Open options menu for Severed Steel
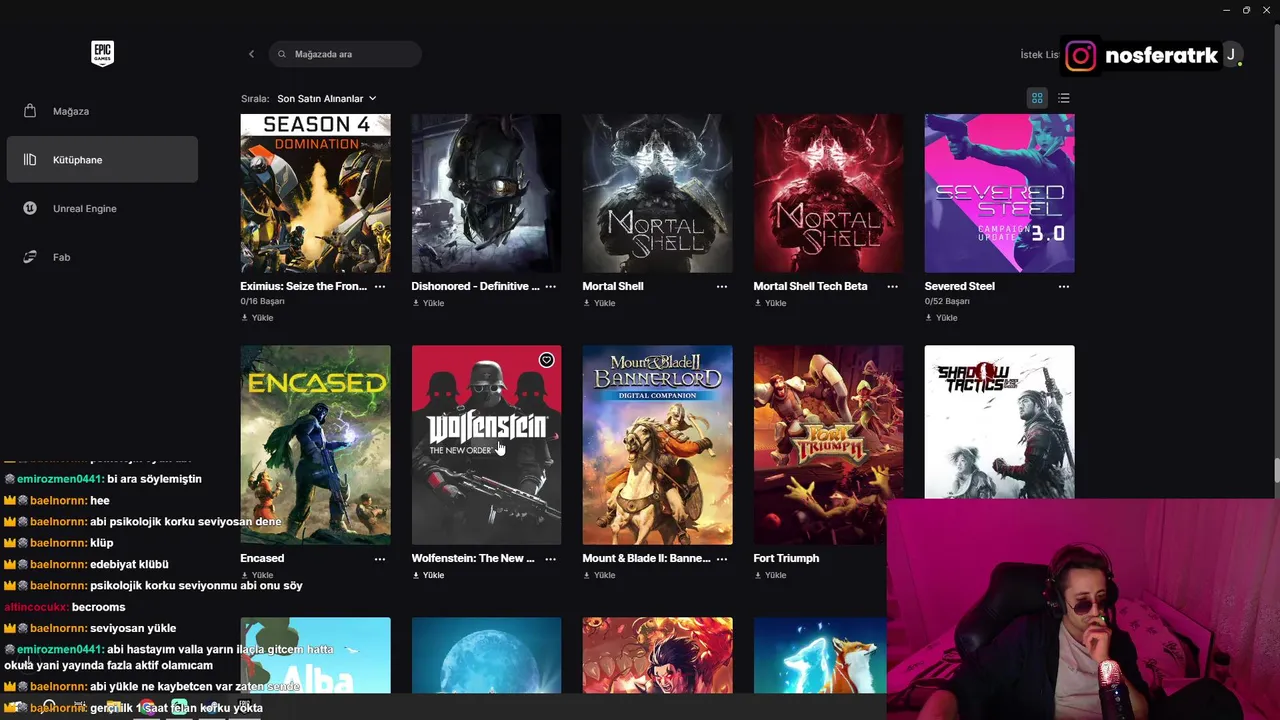 [x=1064, y=286]
